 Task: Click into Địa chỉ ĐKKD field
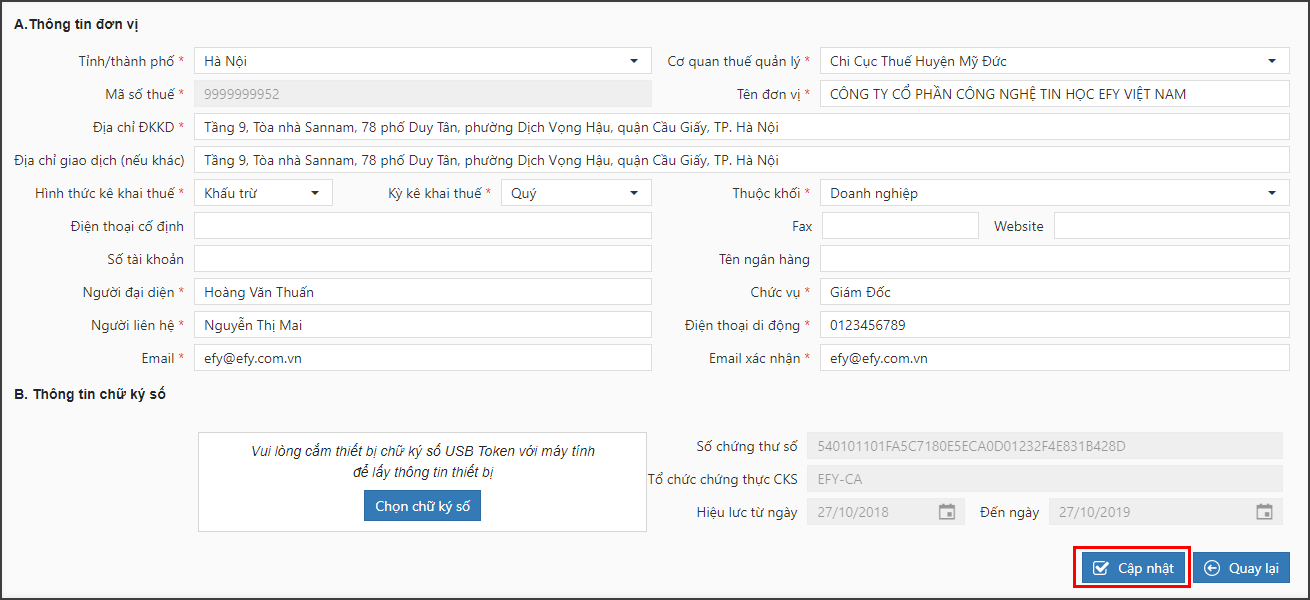741,127
